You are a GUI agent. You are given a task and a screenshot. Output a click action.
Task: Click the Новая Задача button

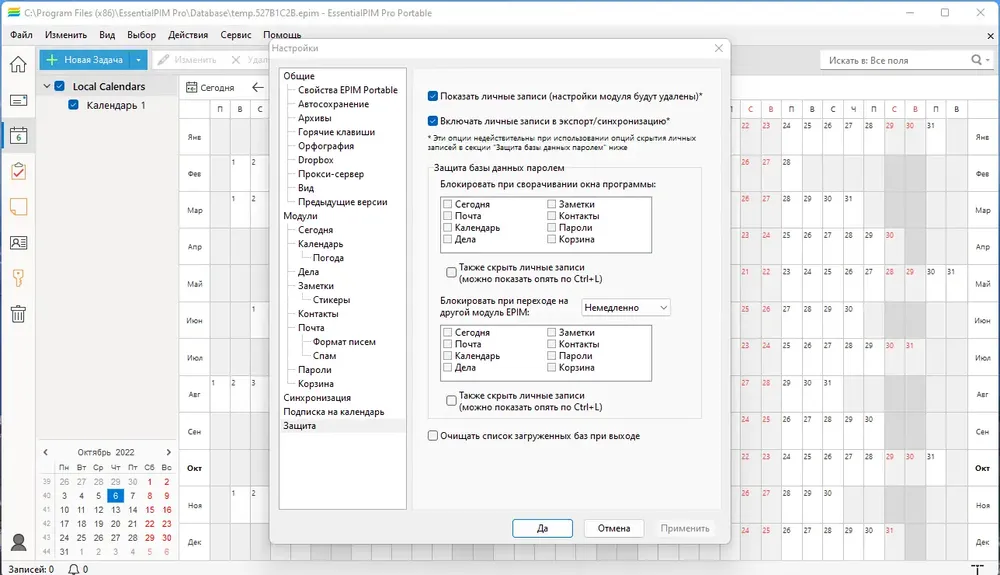(85, 60)
